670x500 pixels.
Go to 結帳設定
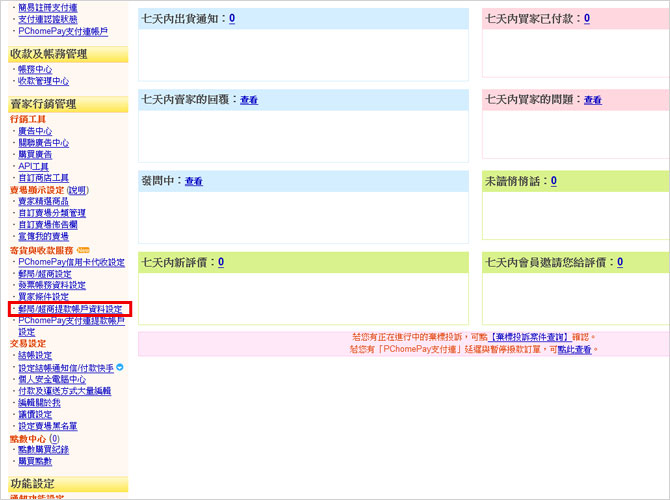(35, 355)
